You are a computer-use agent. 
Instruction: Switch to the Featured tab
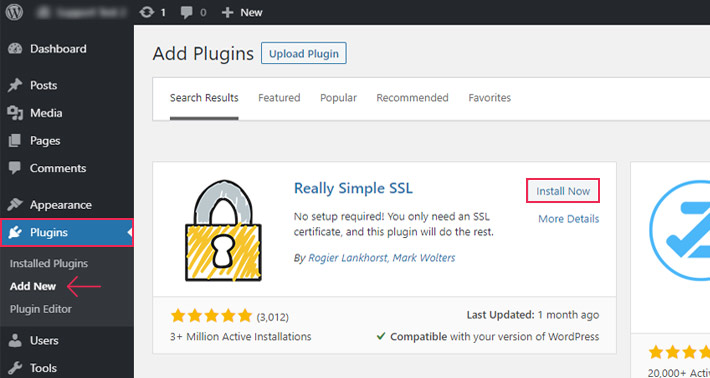tap(279, 98)
